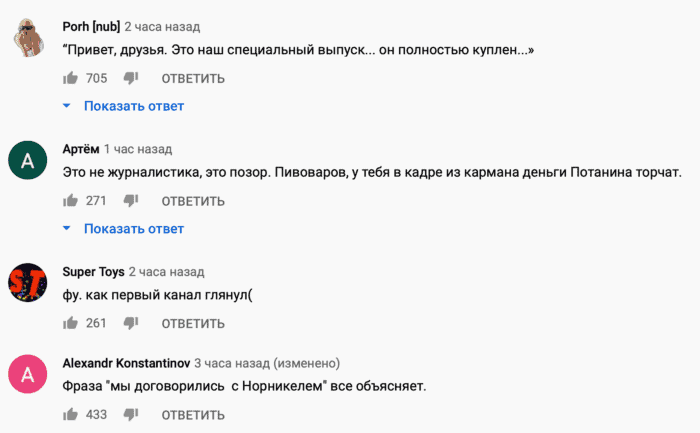
Task: Like Super Toys comment with 261 likes
Action: [x=71, y=323]
